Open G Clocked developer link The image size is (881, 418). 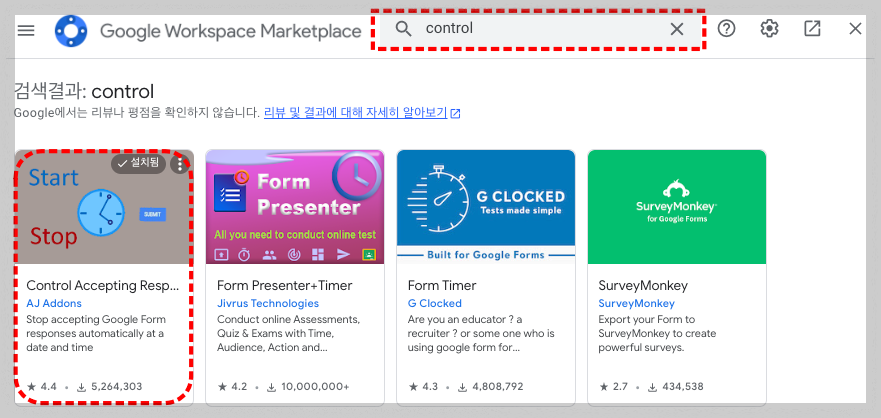[x=435, y=303]
